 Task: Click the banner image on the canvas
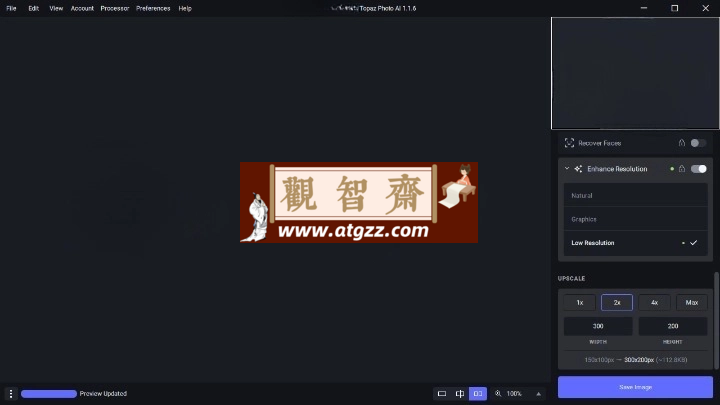coord(359,202)
